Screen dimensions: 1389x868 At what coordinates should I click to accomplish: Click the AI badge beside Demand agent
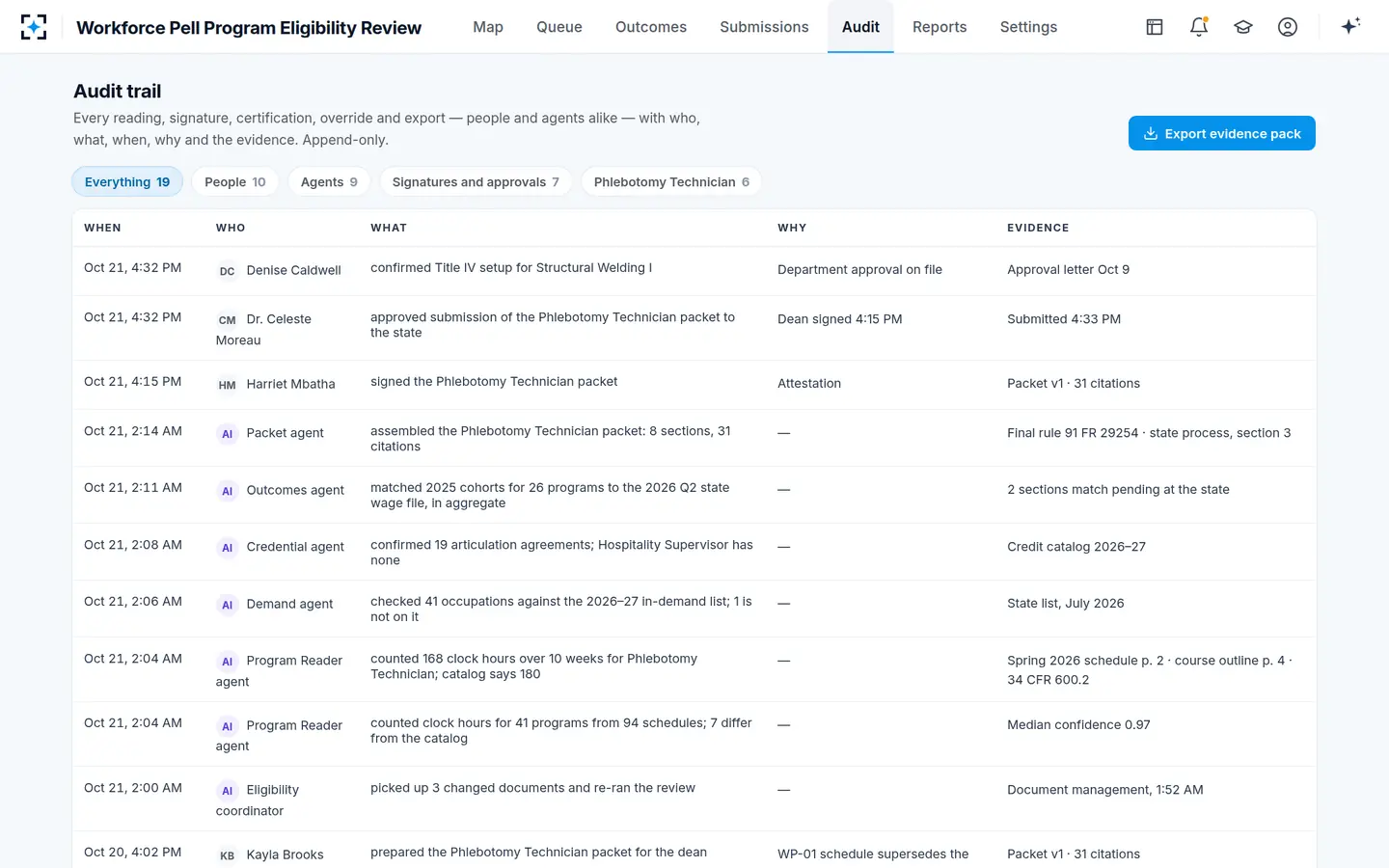(227, 605)
